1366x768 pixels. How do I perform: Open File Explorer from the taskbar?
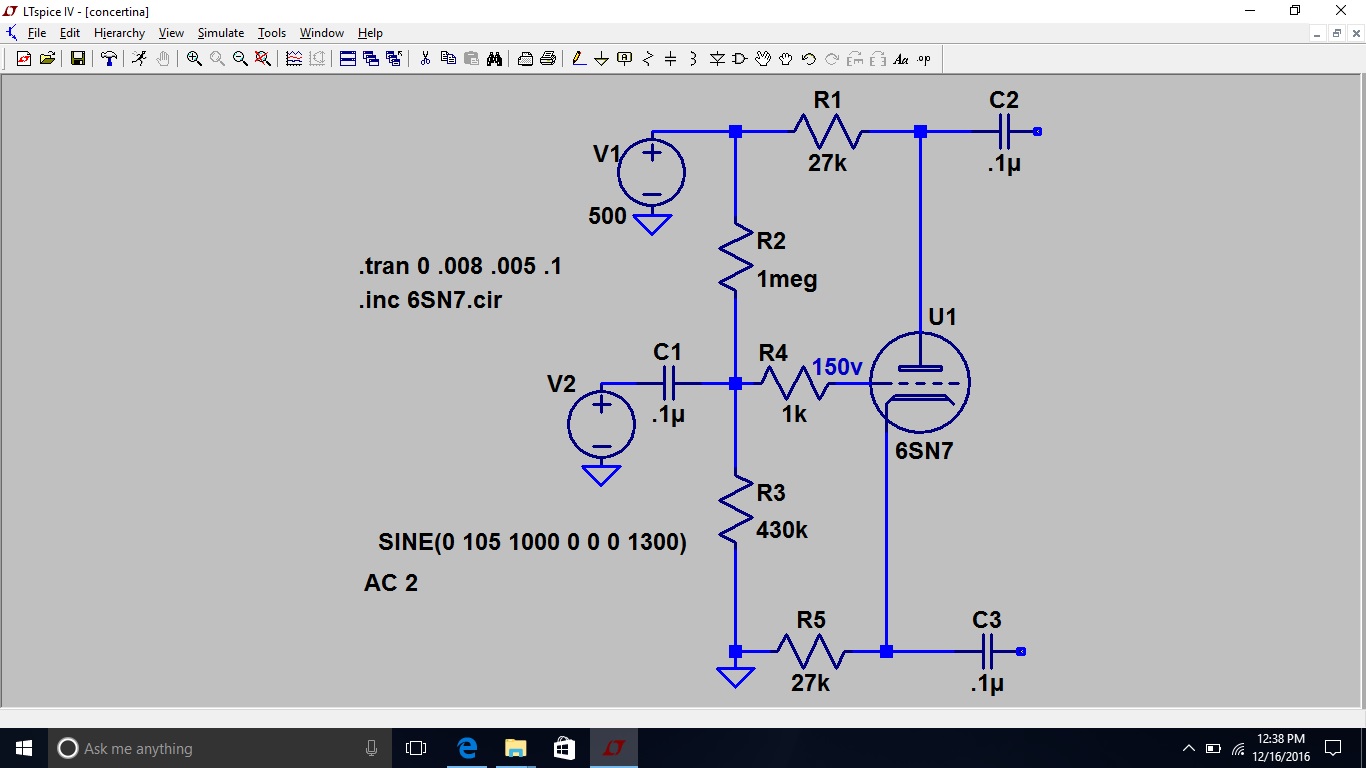pyautogui.click(x=515, y=748)
